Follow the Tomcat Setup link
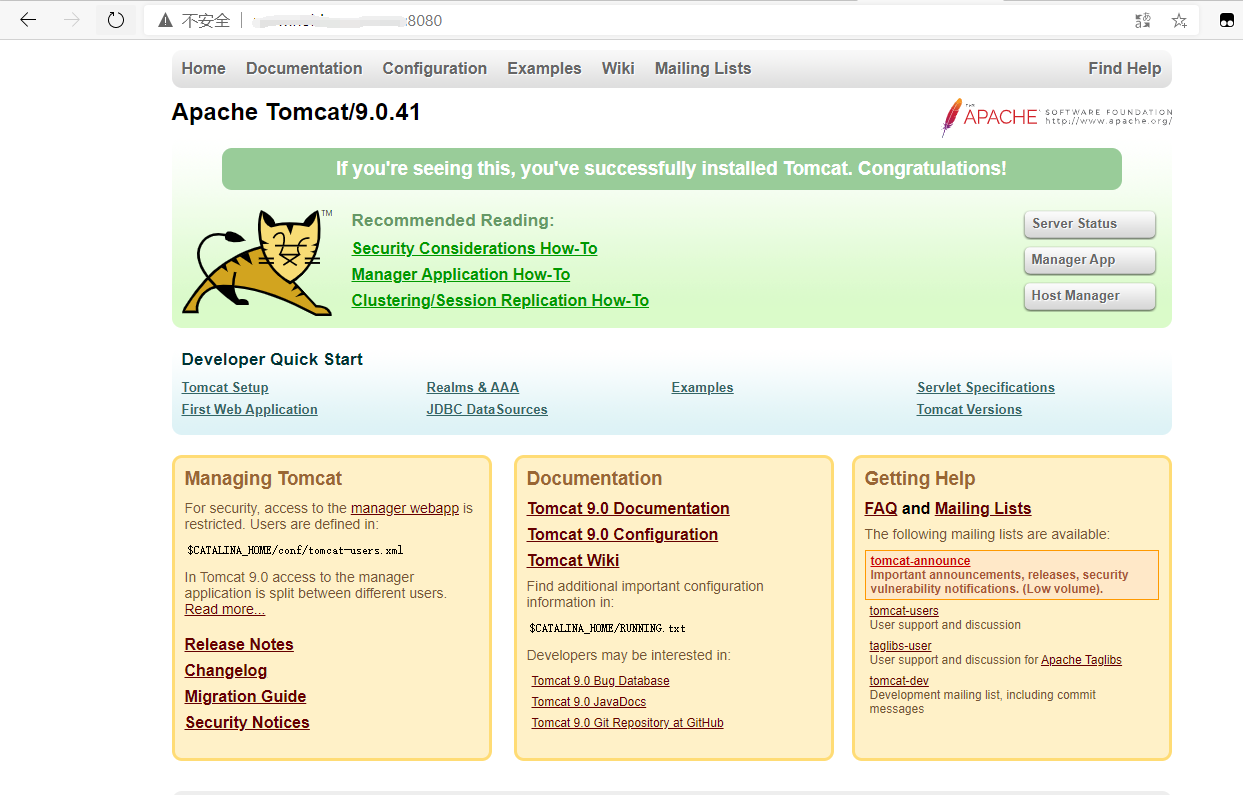This screenshot has height=795, width=1243. click(225, 387)
